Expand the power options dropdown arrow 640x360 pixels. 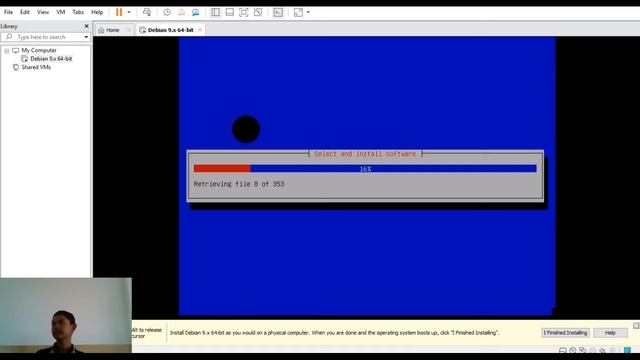click(129, 12)
